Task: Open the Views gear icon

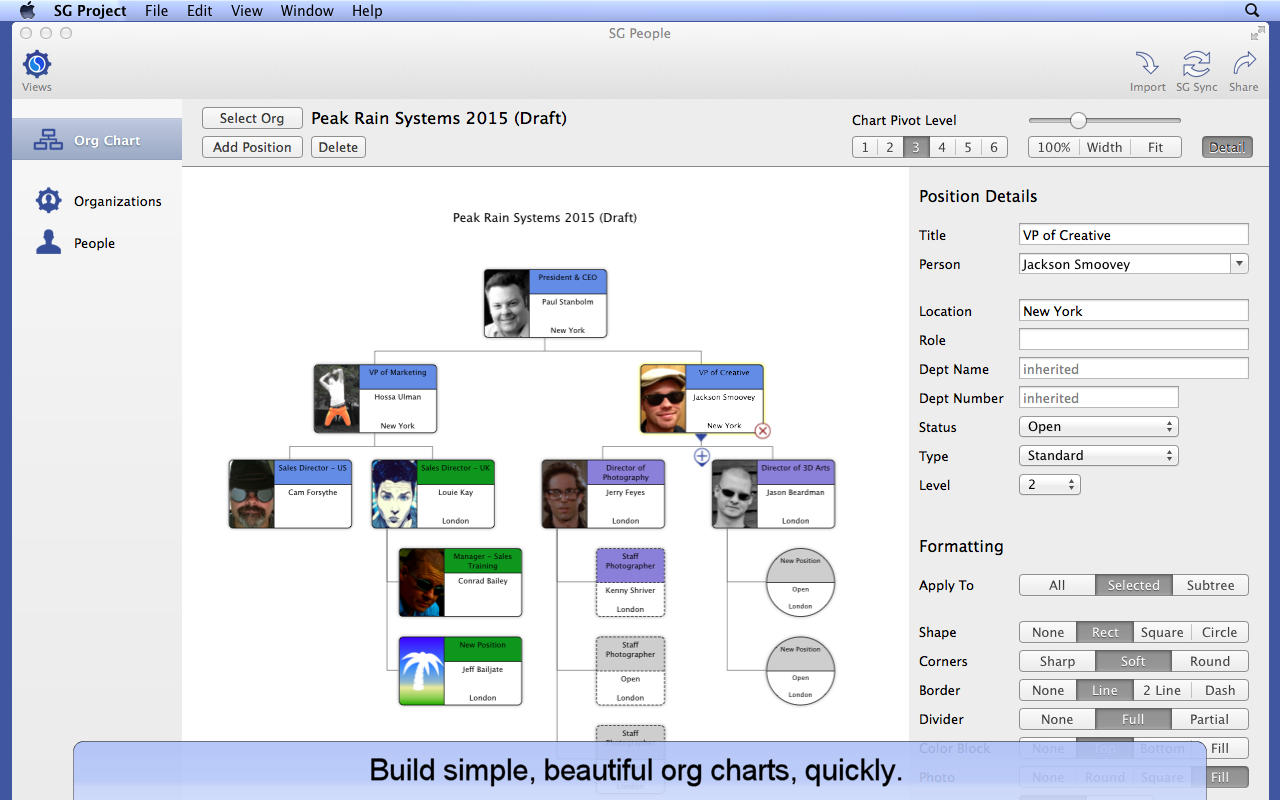Action: coord(37,66)
